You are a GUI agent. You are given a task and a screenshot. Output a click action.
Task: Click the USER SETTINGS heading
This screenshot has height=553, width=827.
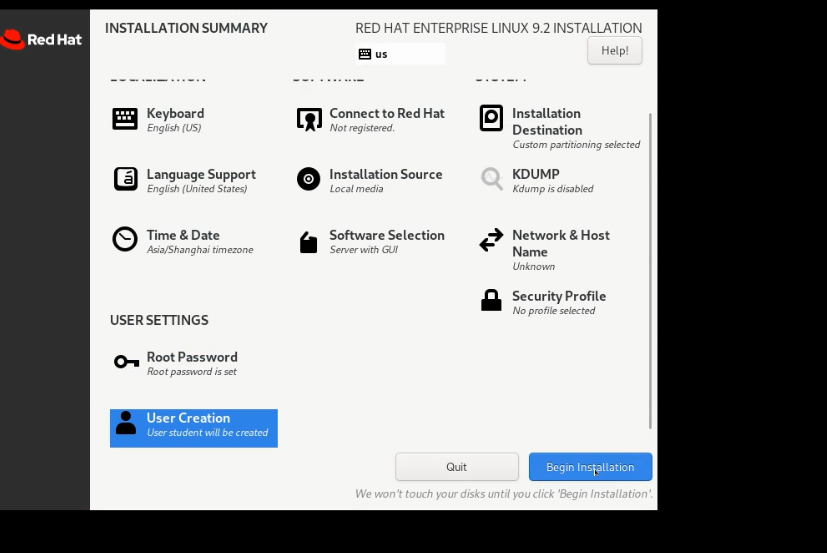[159, 320]
